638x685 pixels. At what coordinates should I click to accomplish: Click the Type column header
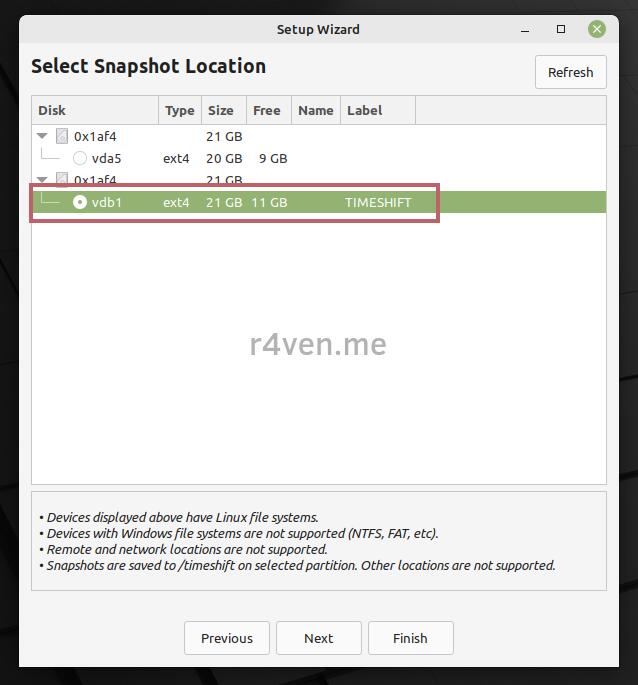180,110
